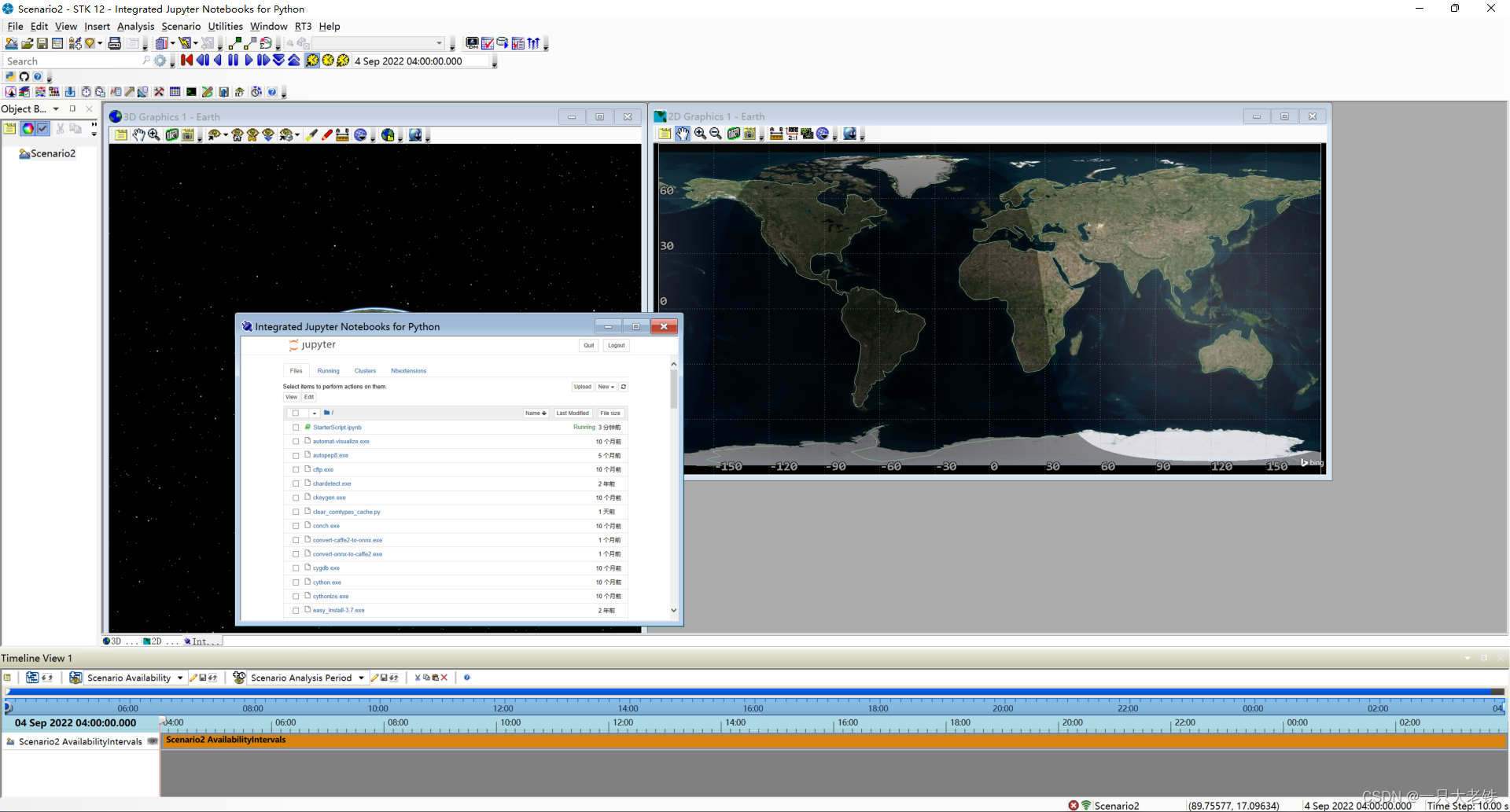Expand the select-all dropdown arrow in Jupyter

tap(314, 413)
